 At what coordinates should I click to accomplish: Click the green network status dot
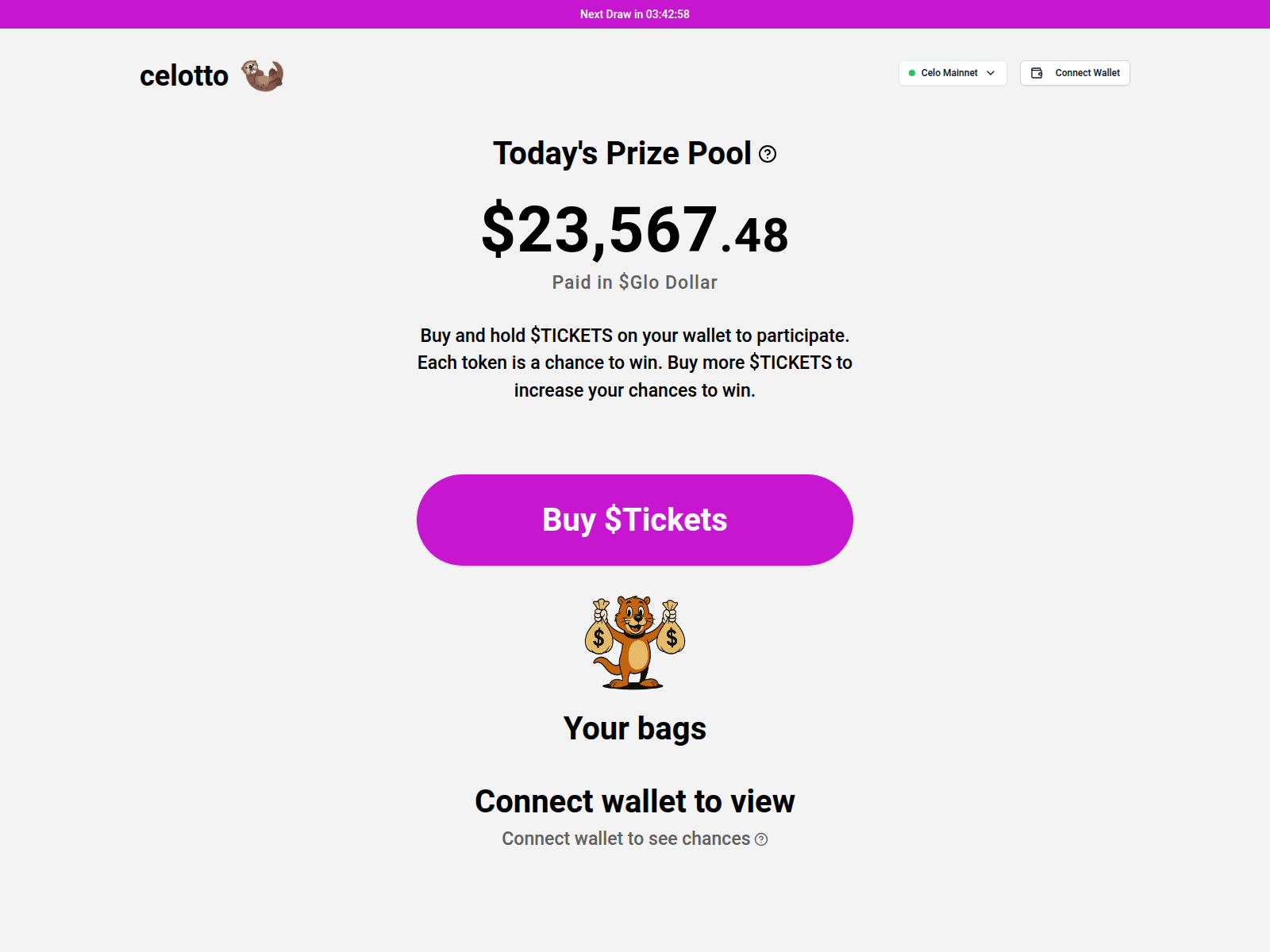tap(912, 73)
